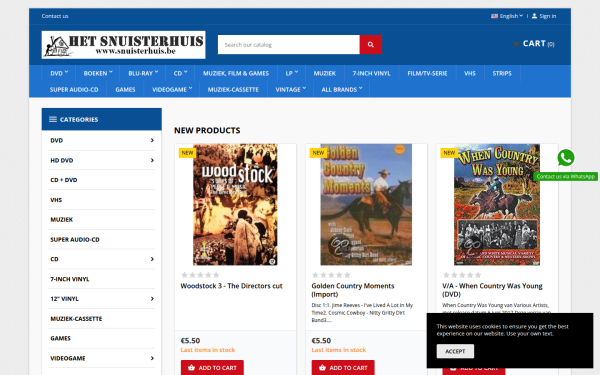Accept the cookie notice
Image resolution: width=600 pixels, height=375 pixels.
pos(455,351)
